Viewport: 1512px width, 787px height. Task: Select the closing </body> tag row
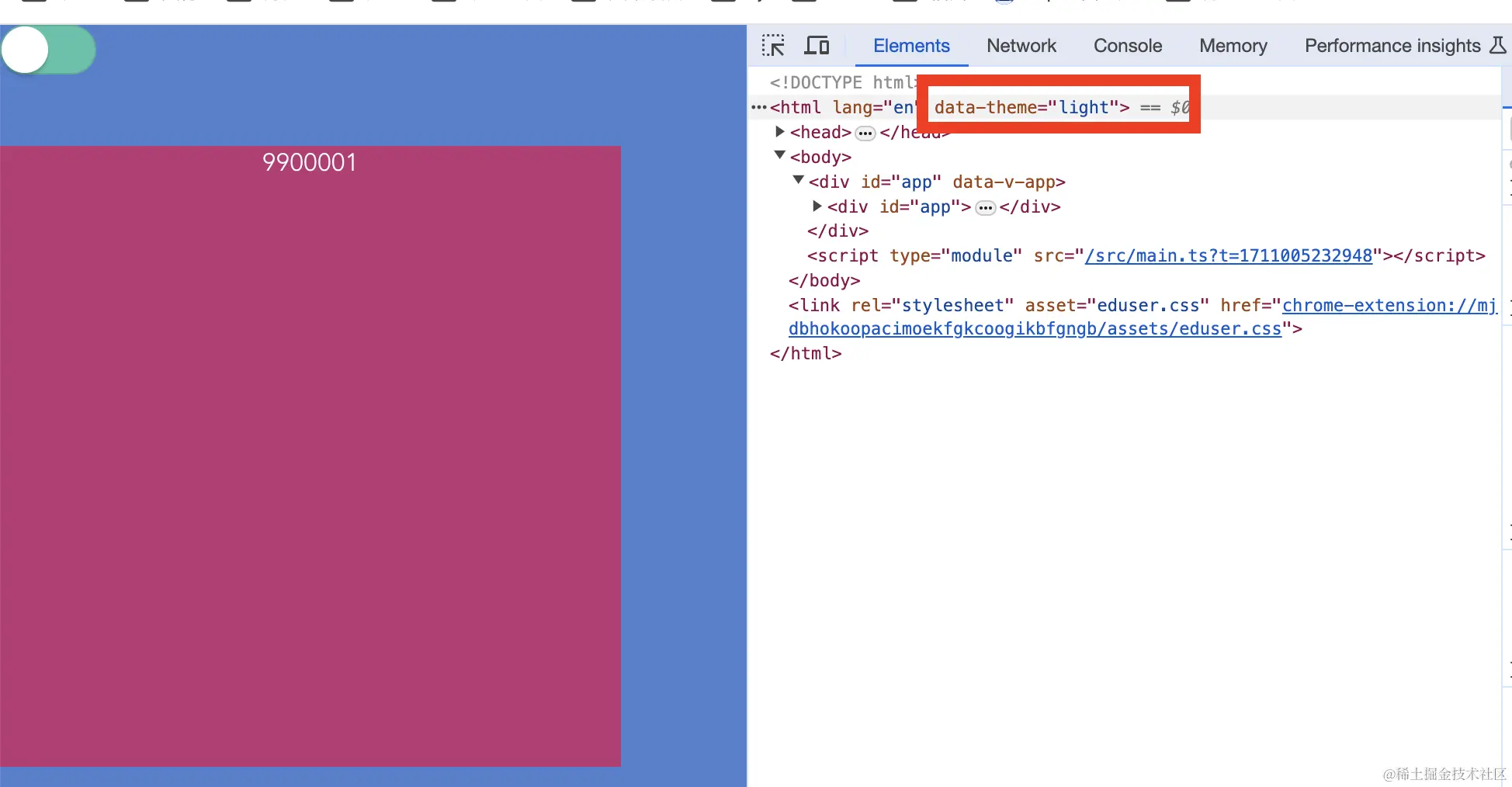pos(824,280)
